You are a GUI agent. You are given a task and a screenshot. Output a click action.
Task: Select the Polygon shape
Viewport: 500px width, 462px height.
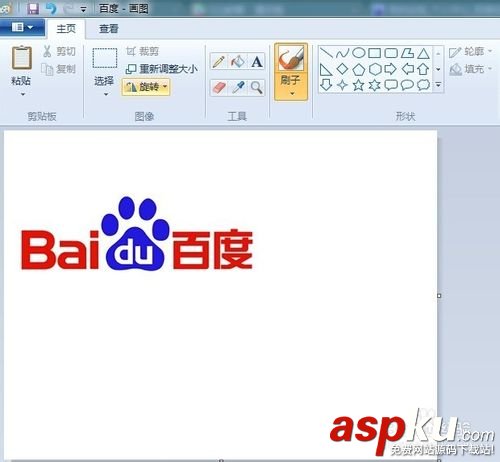[x=407, y=53]
